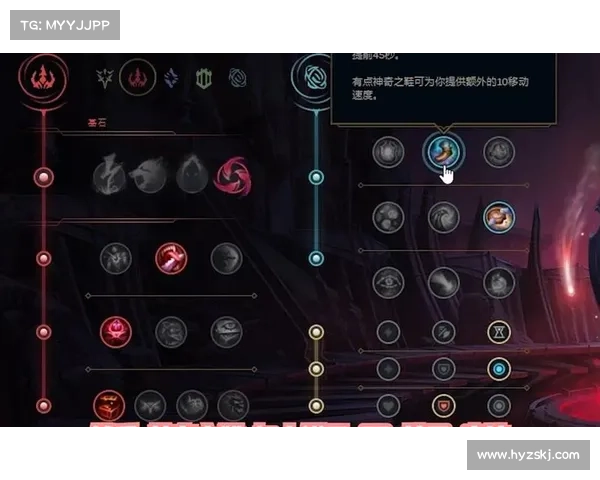Choose the red chest hunter rune
600x480 pixels.
click(x=109, y=406)
